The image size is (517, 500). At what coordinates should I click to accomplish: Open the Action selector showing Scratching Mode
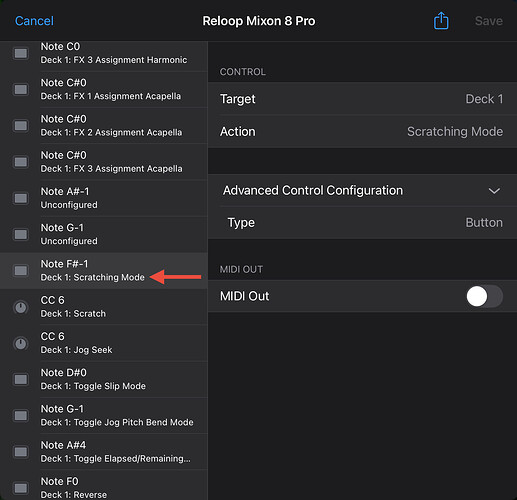click(x=362, y=132)
